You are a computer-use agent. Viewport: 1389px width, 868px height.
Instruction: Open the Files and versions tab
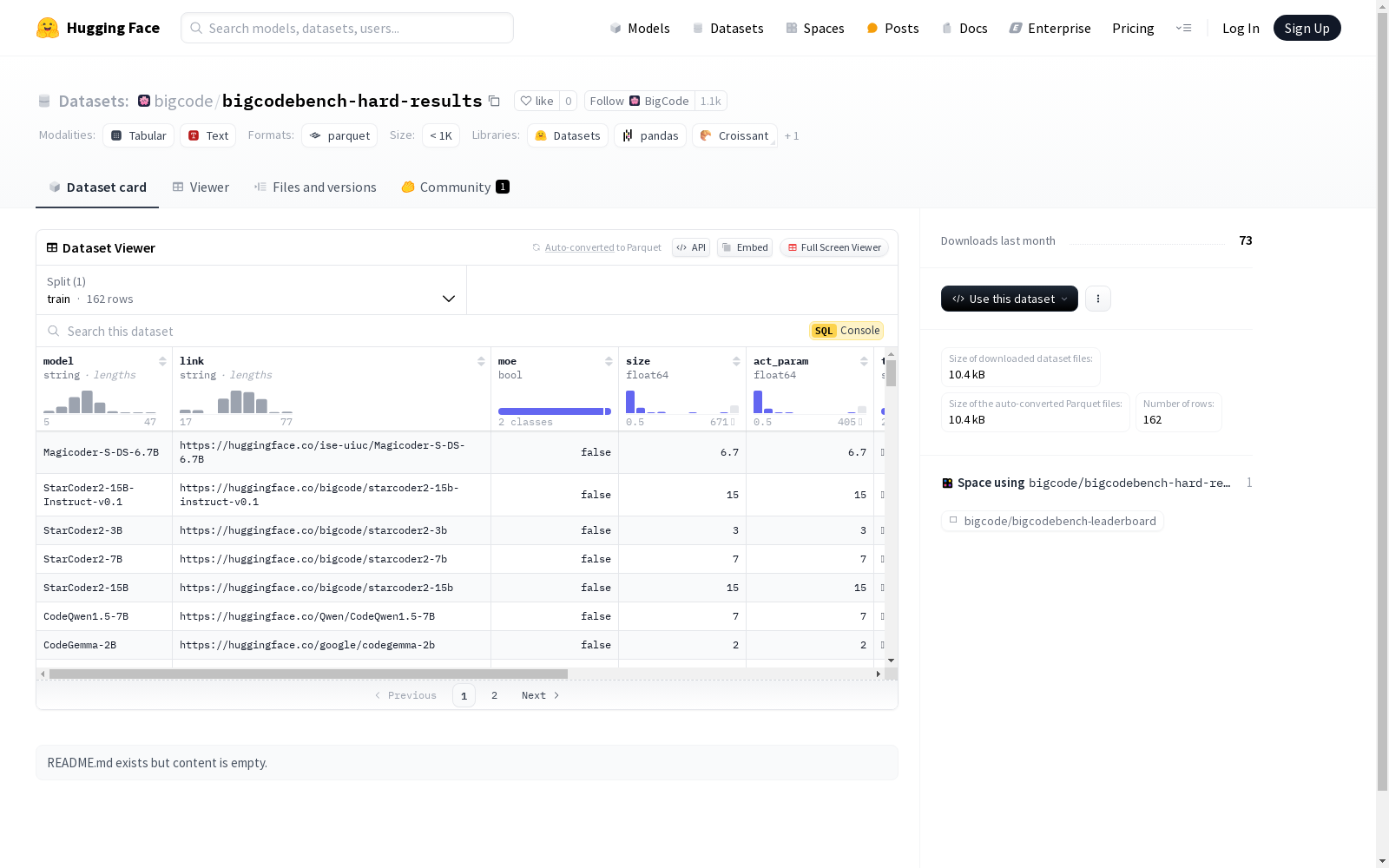coord(315,187)
